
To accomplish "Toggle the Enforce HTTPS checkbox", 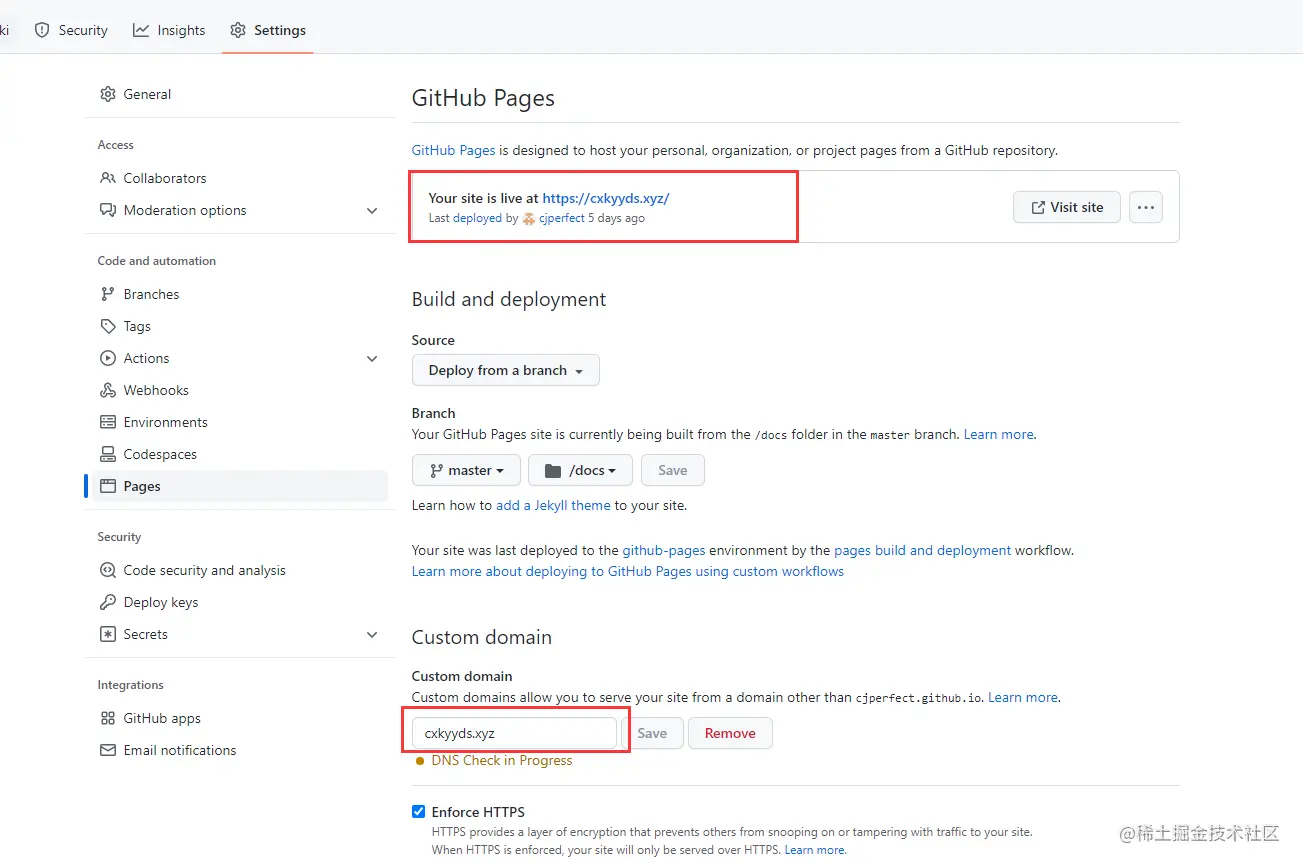I will click(418, 812).
